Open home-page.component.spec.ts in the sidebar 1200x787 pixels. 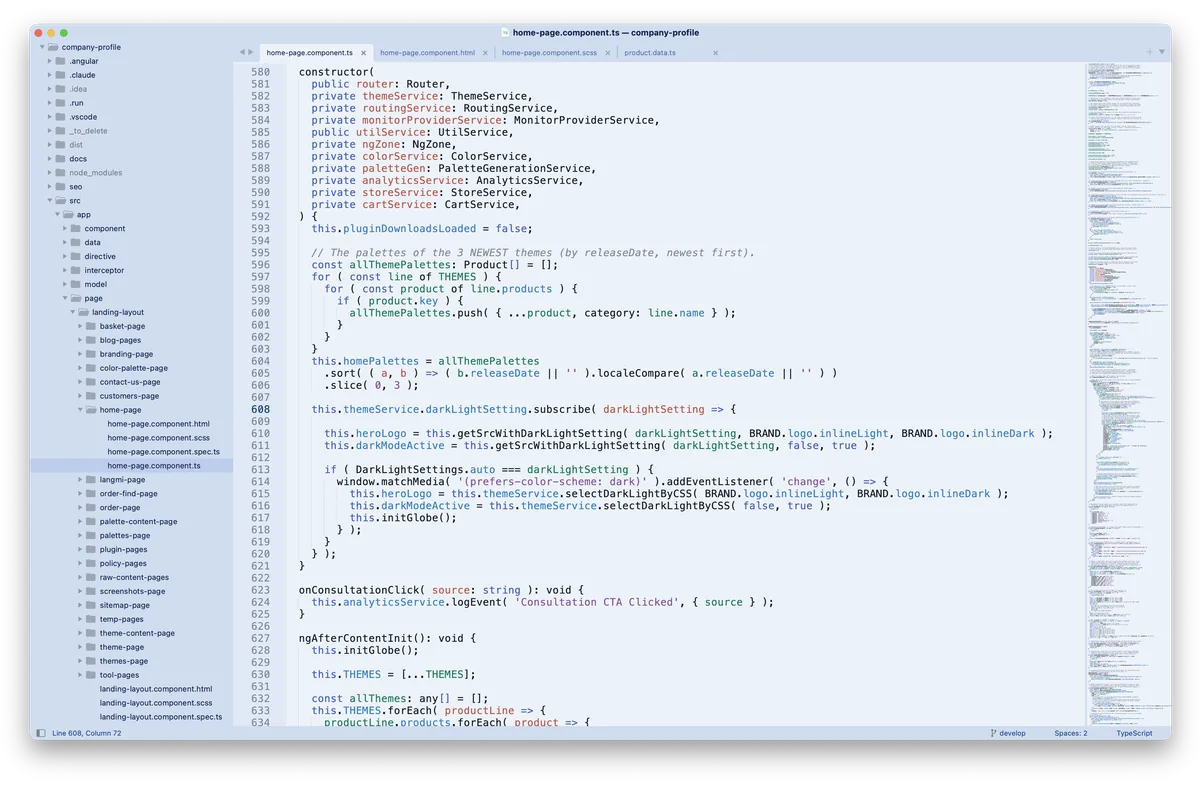coord(163,452)
